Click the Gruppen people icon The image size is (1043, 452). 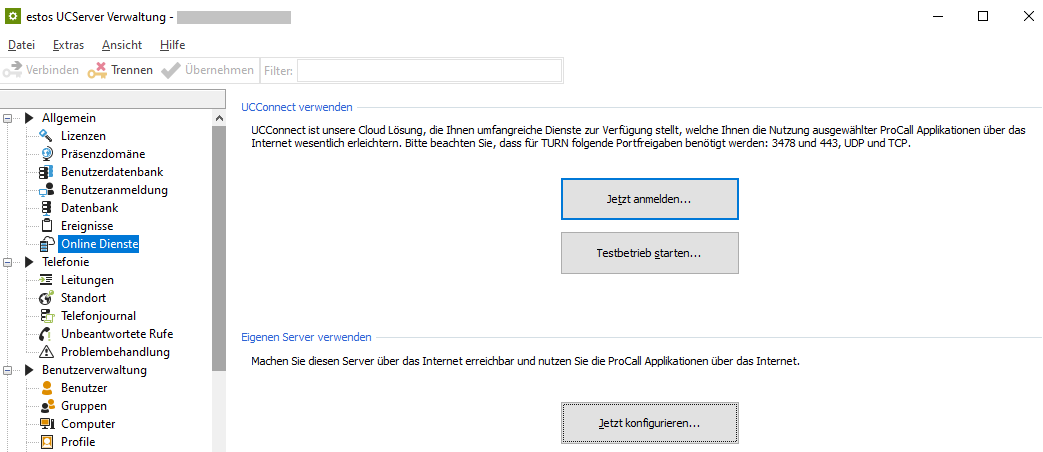point(47,405)
